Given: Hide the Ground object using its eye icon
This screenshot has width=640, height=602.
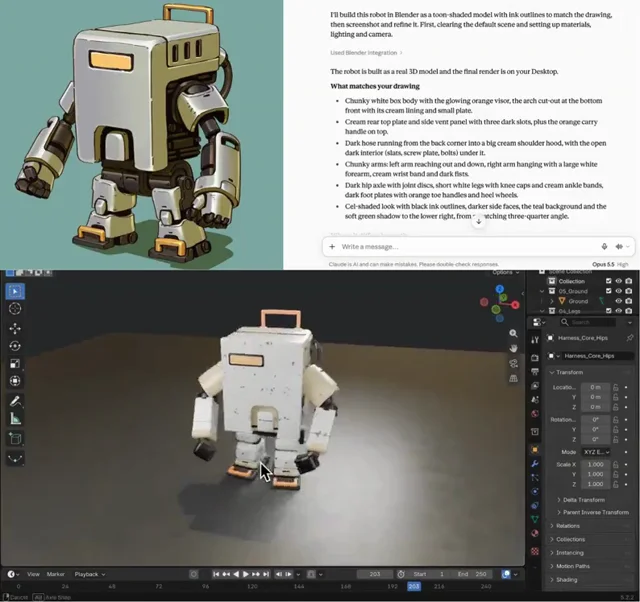Looking at the screenshot, I should (619, 301).
